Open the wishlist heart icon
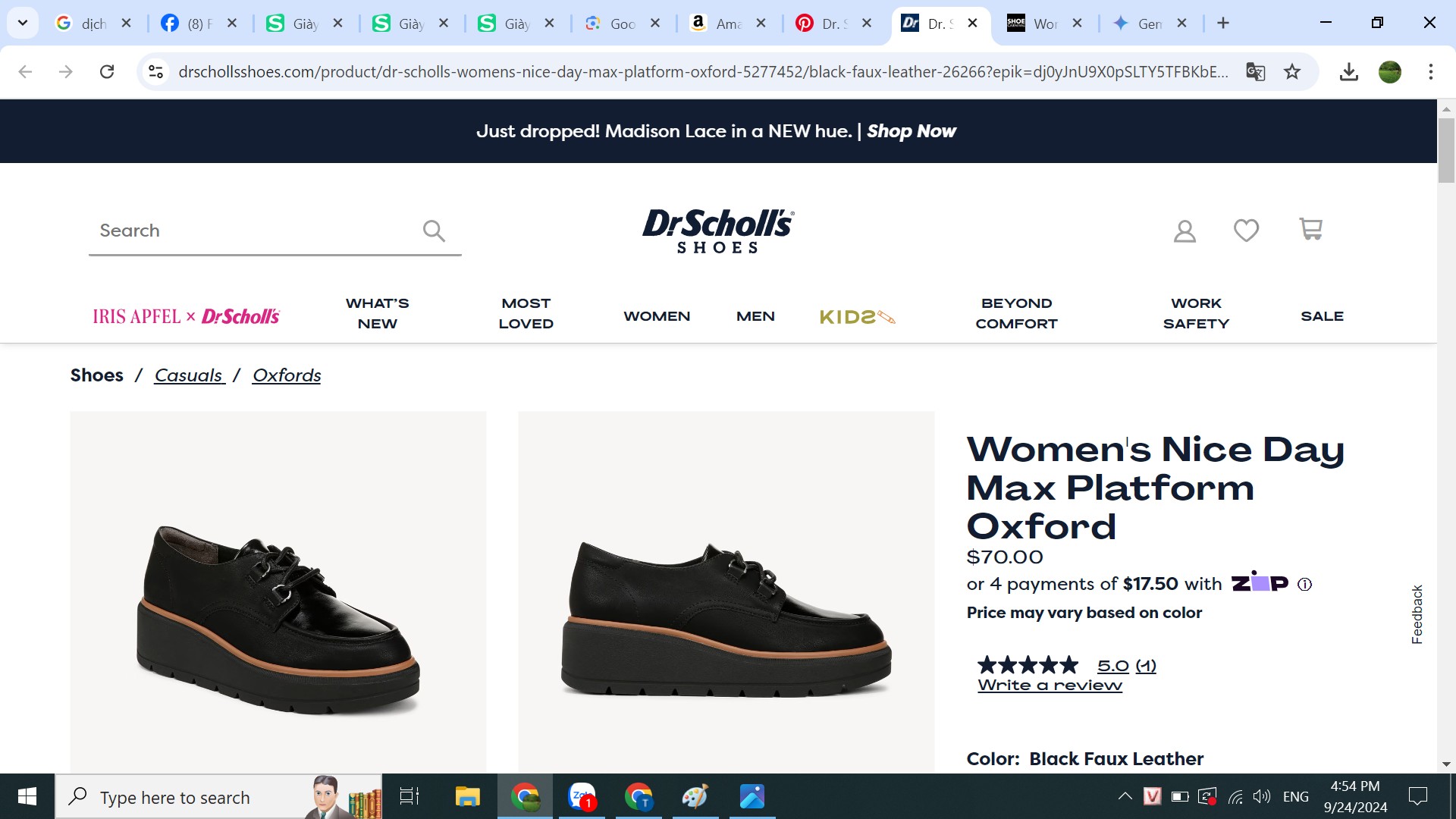1456x819 pixels. click(x=1246, y=230)
